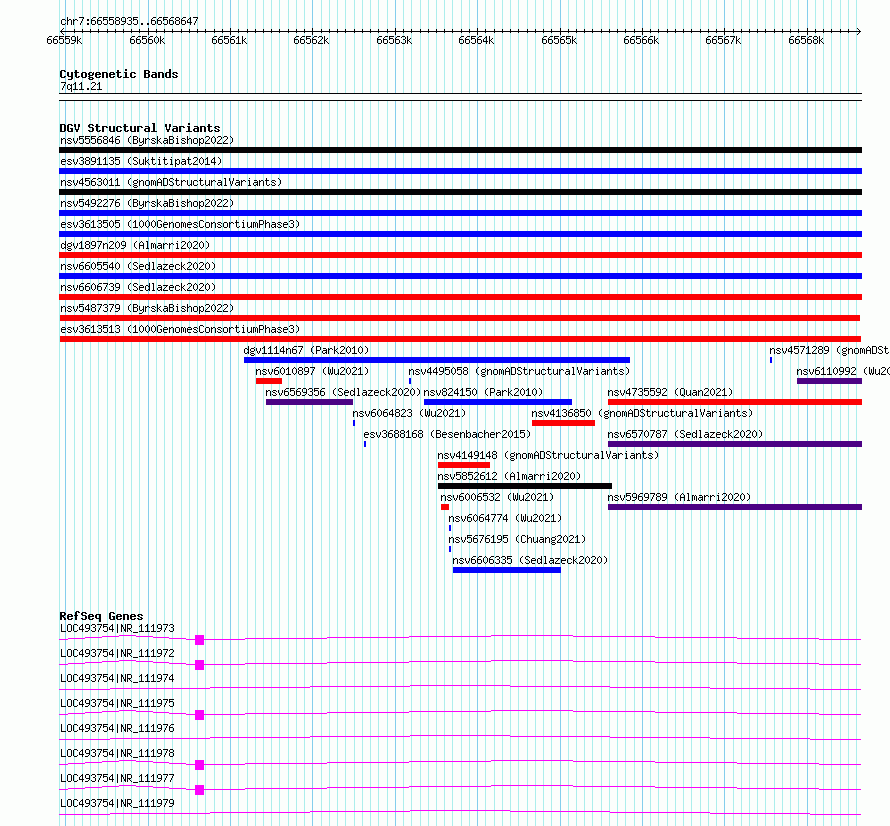890x826 pixels.
Task: Click blue bar under nsv6606335 (Sedlazeck2020)
Action: 507,570
